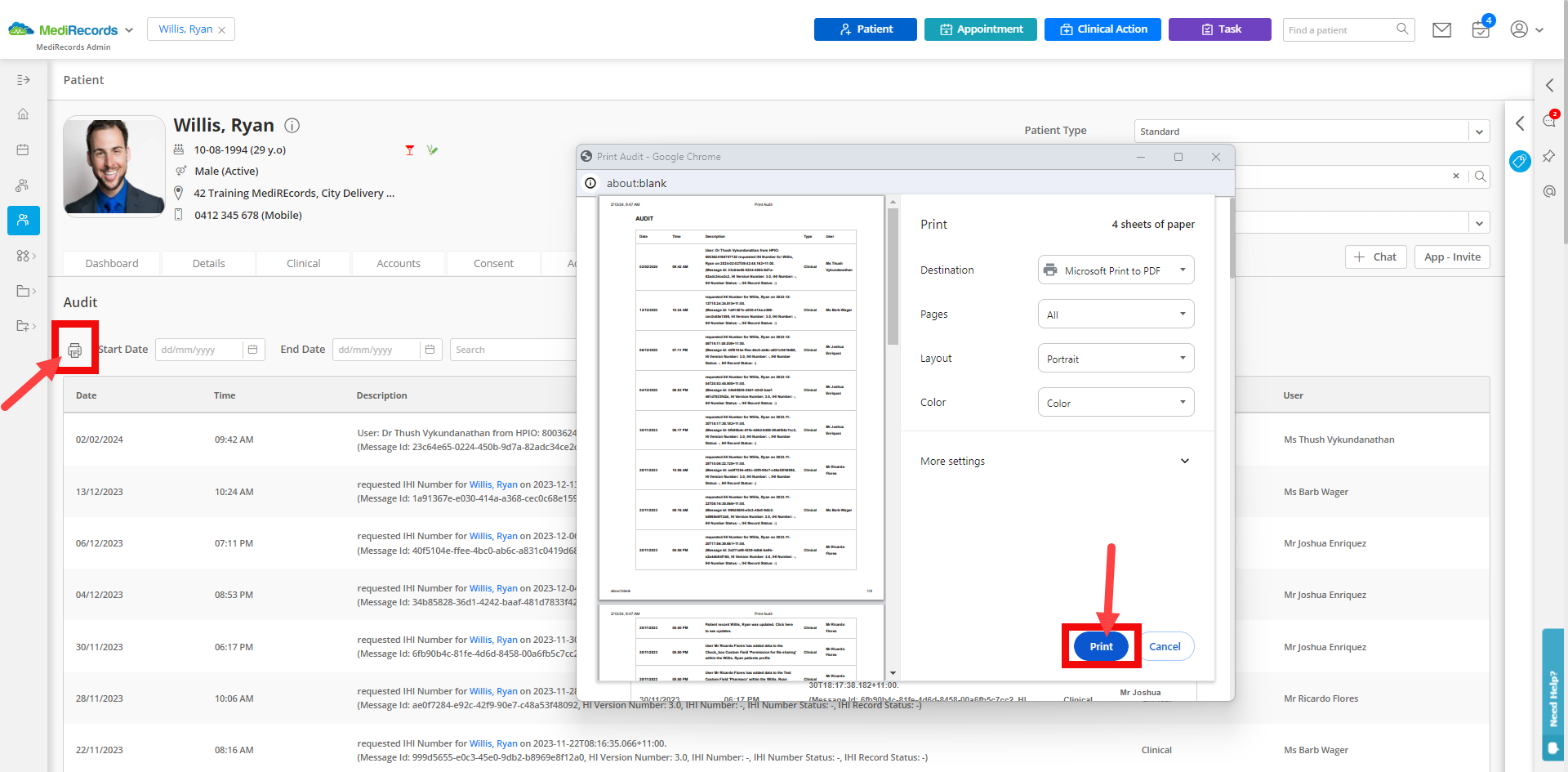Click the print audit icon above Start Date
Screen dimensions: 1568x772
coord(75,349)
